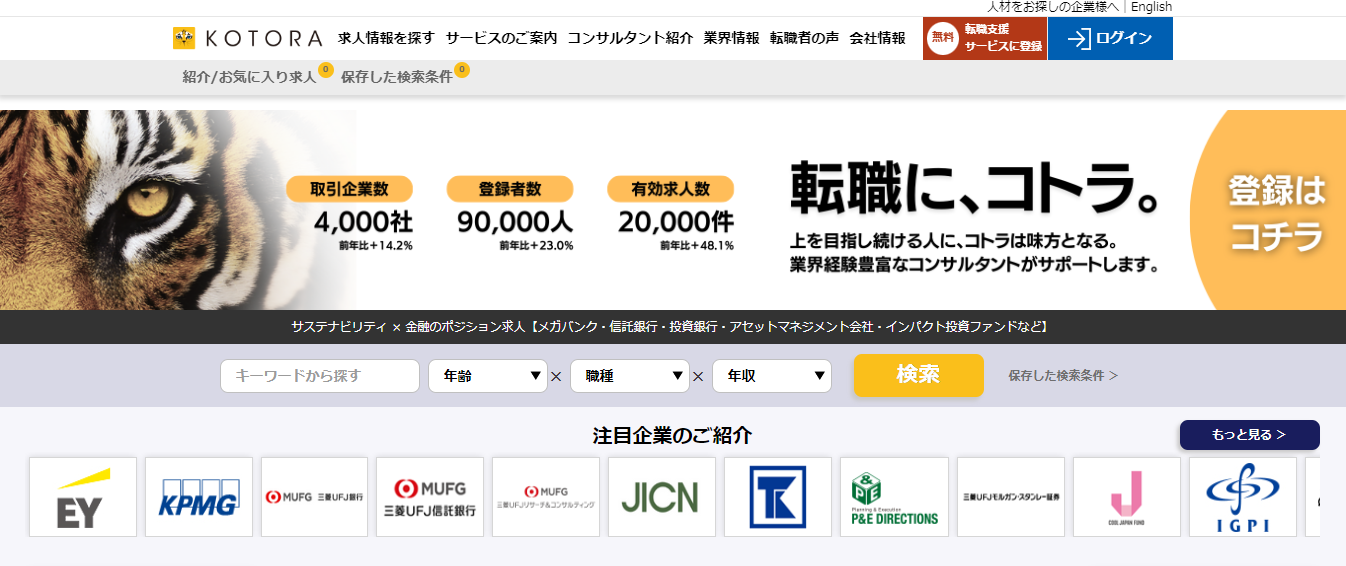Click the 注目企業のご紹介 heading

pyautogui.click(x=672, y=435)
